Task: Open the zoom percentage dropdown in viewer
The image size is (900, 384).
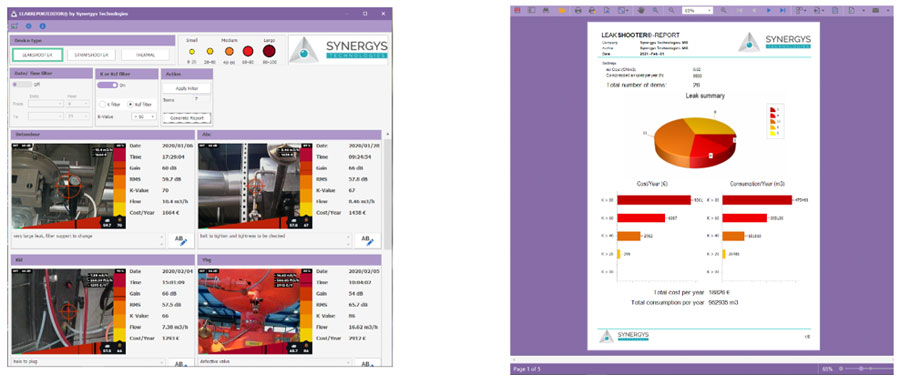Action: (x=697, y=10)
